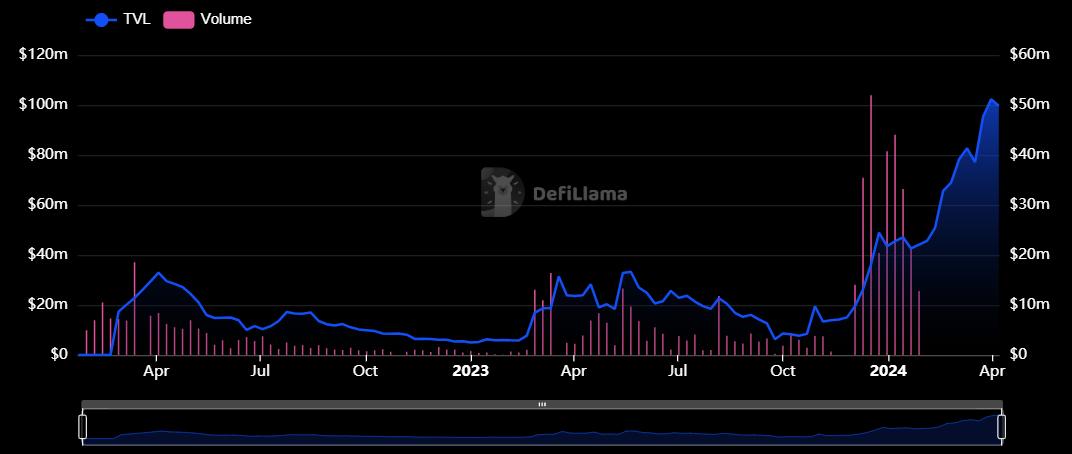The image size is (1072, 454).
Task: Click the $0 left axis label
Action: point(58,354)
